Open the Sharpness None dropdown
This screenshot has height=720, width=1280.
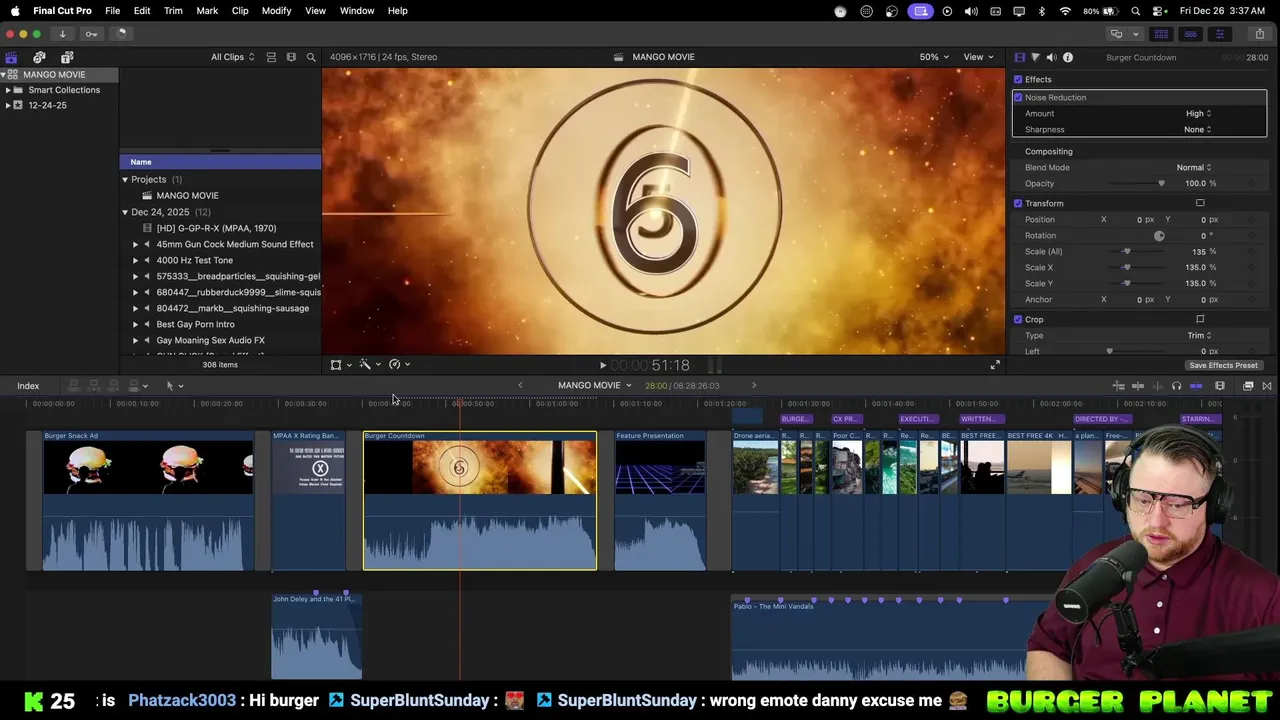pyautogui.click(x=1197, y=129)
